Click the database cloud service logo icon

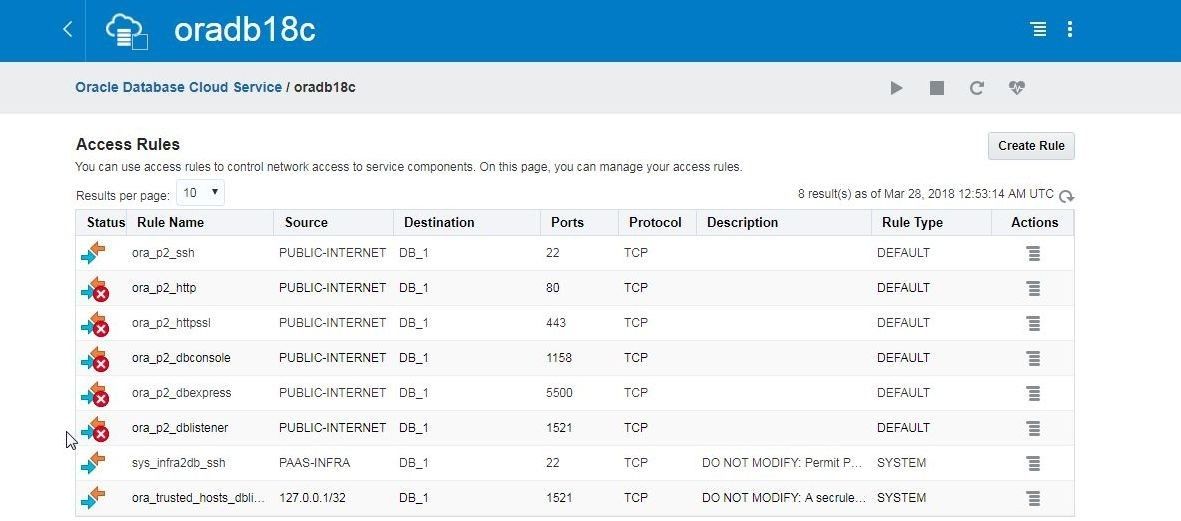[126, 32]
